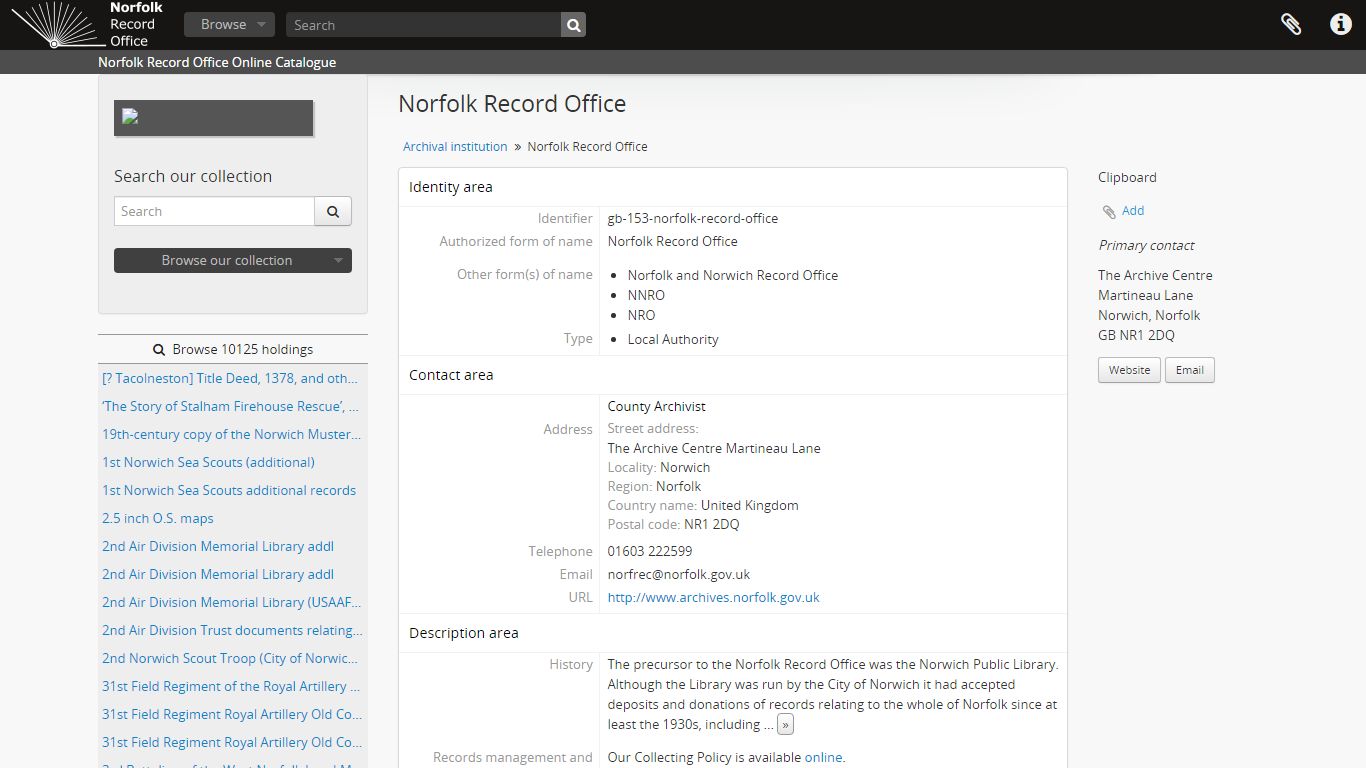The height and width of the screenshot is (768, 1366).
Task: Click the broken image thumbnail in sidebar
Action: [214, 118]
